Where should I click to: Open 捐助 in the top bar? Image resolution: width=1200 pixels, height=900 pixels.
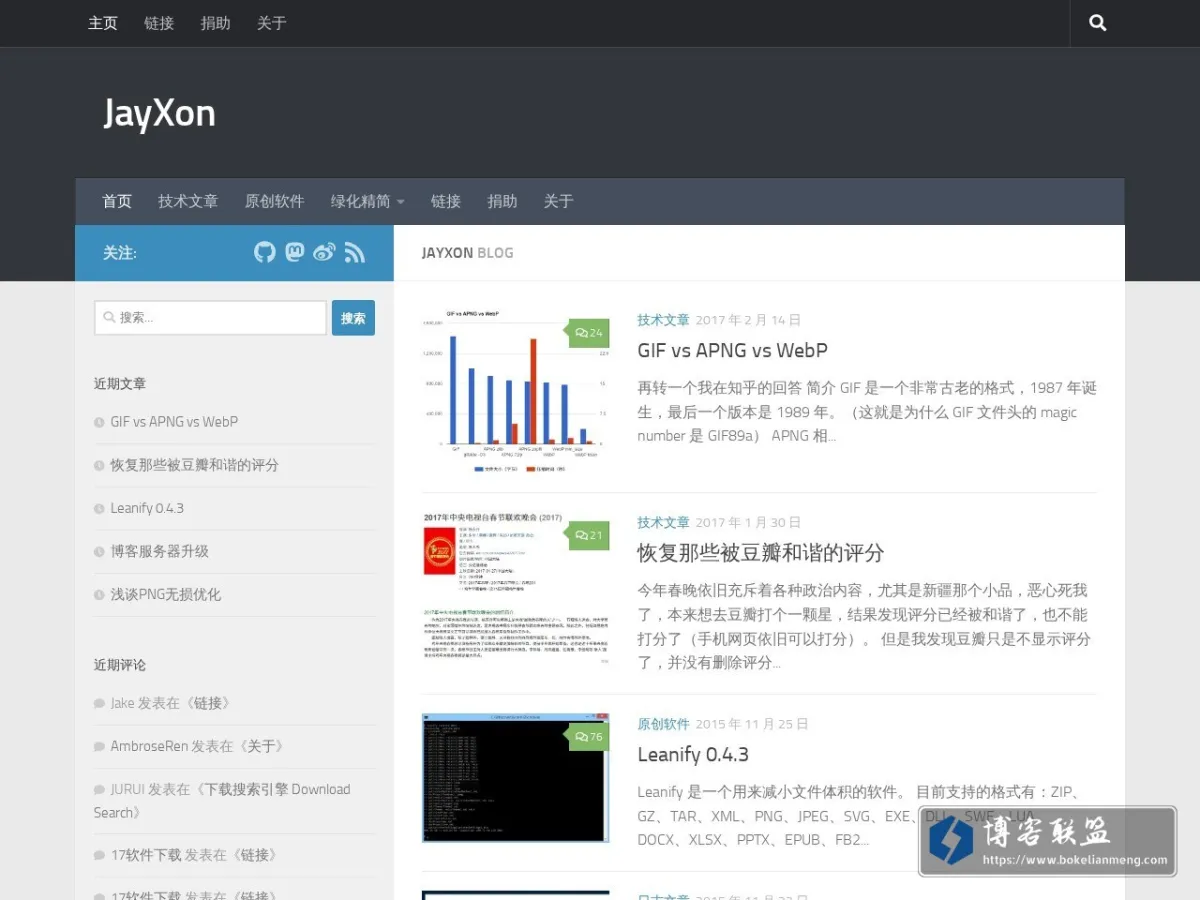pyautogui.click(x=215, y=23)
